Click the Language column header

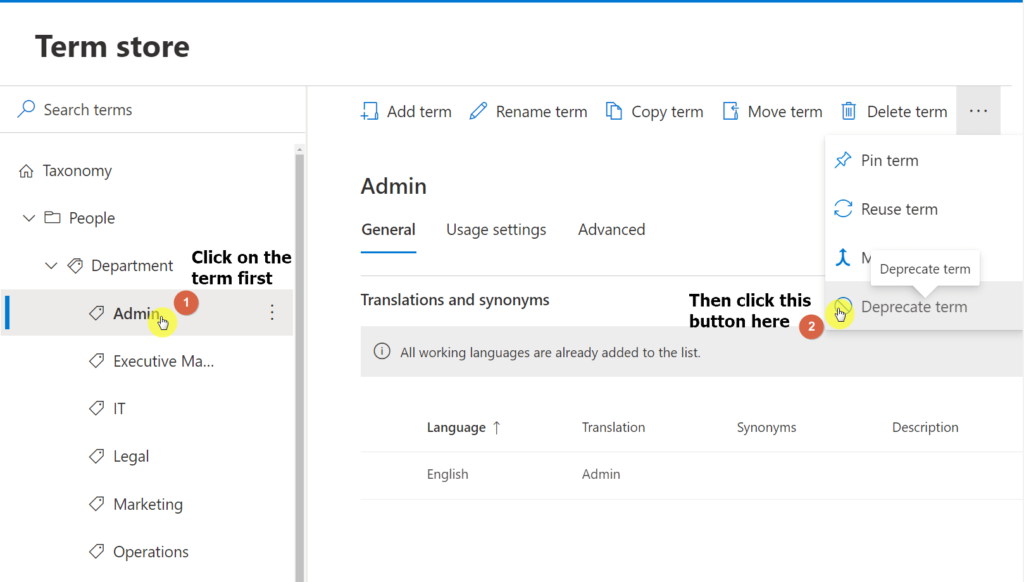456,427
